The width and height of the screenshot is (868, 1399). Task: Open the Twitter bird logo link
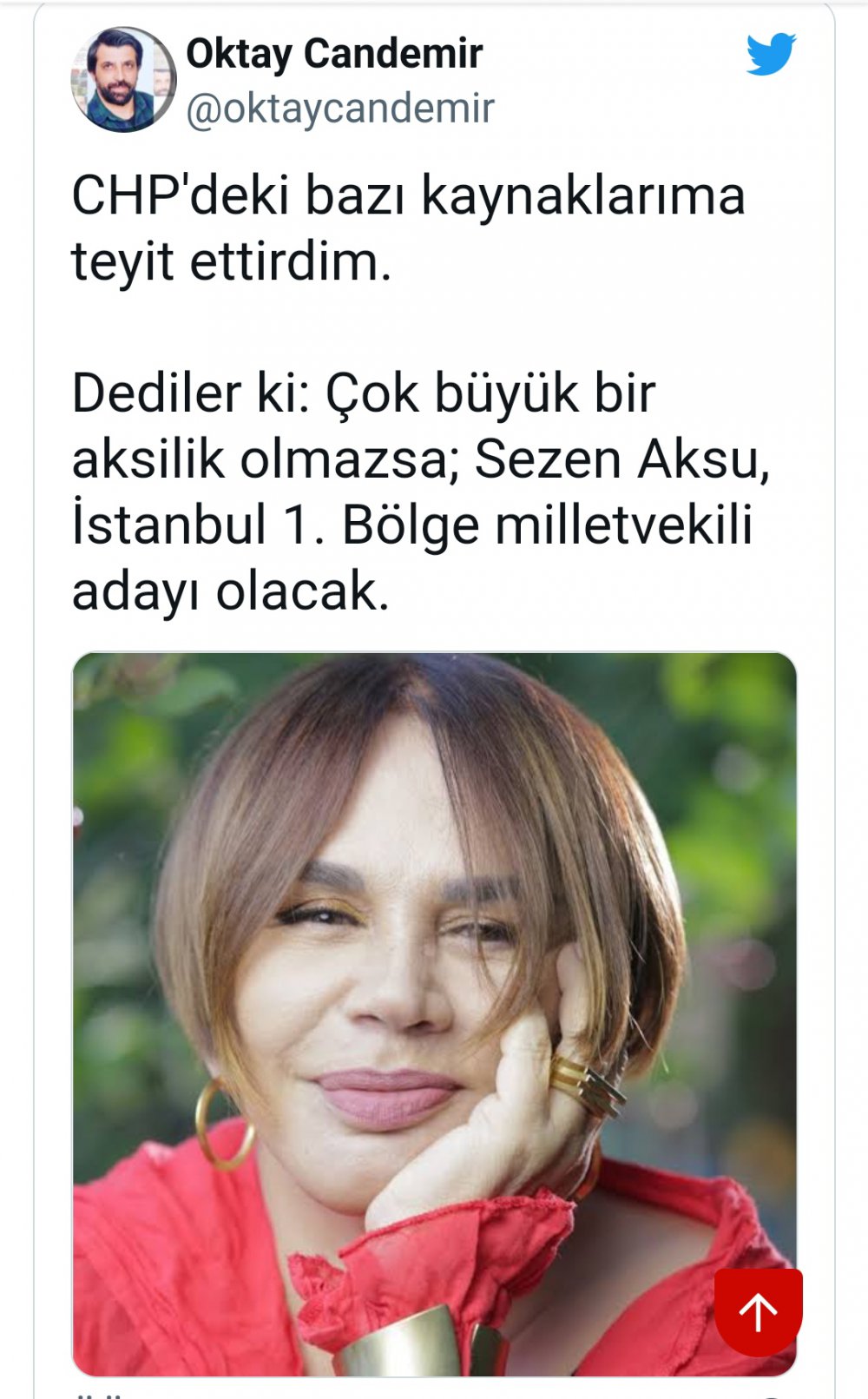pyautogui.click(x=771, y=54)
